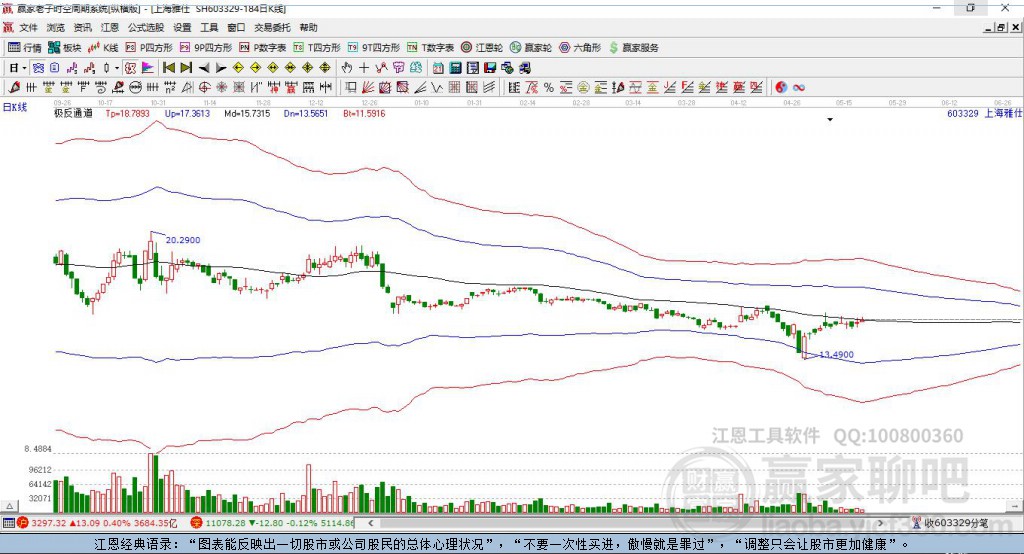The image size is (1024, 554).
Task: Open the 文件 menu
Action: [x=28, y=27]
